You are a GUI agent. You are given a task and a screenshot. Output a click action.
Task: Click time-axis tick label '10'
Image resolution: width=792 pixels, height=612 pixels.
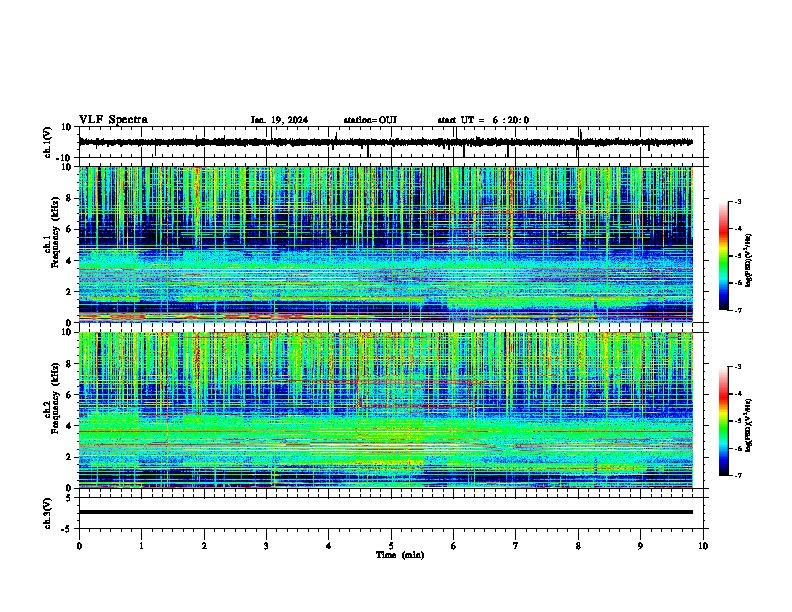click(703, 546)
